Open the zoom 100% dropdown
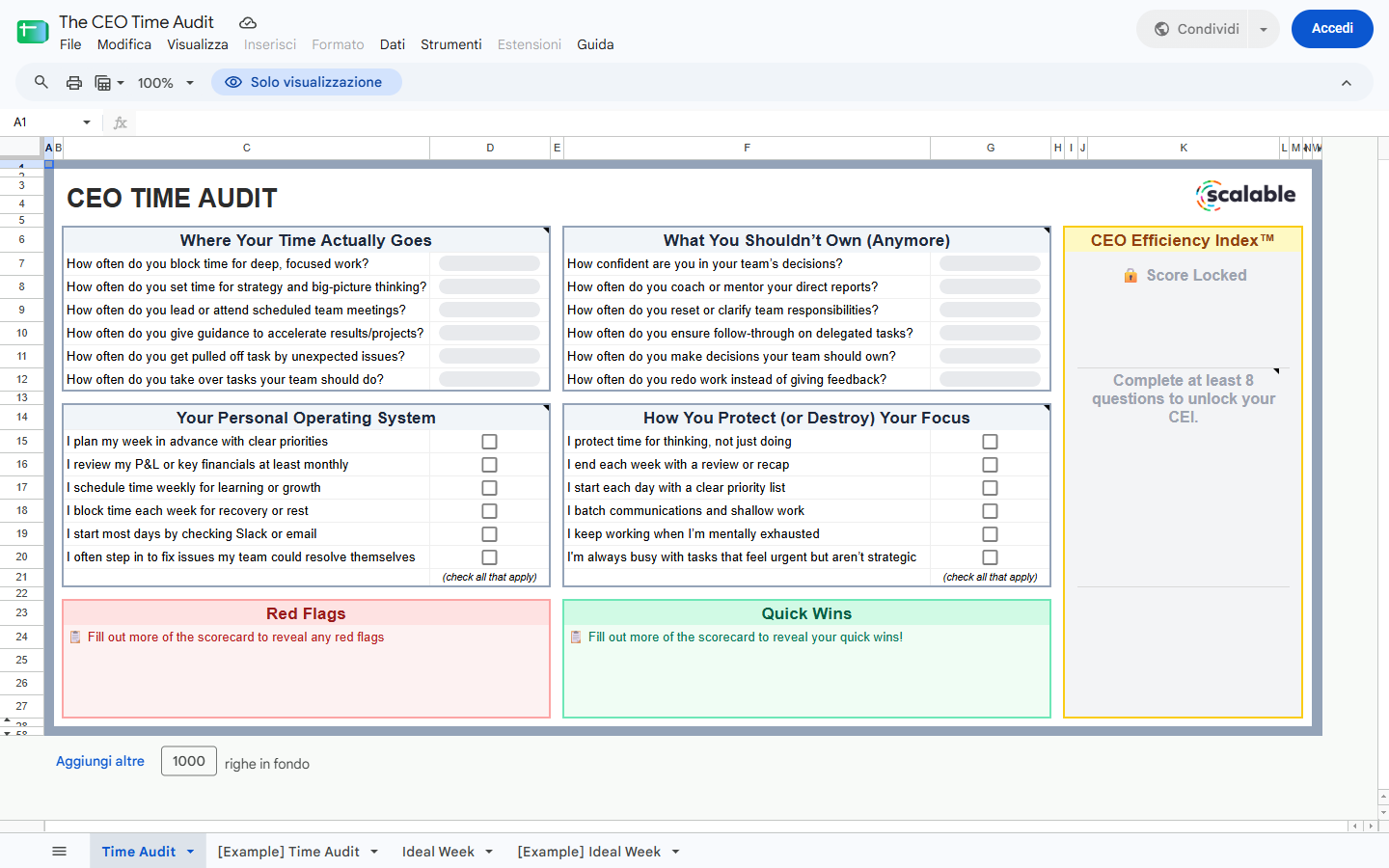The image size is (1389, 868). click(166, 83)
